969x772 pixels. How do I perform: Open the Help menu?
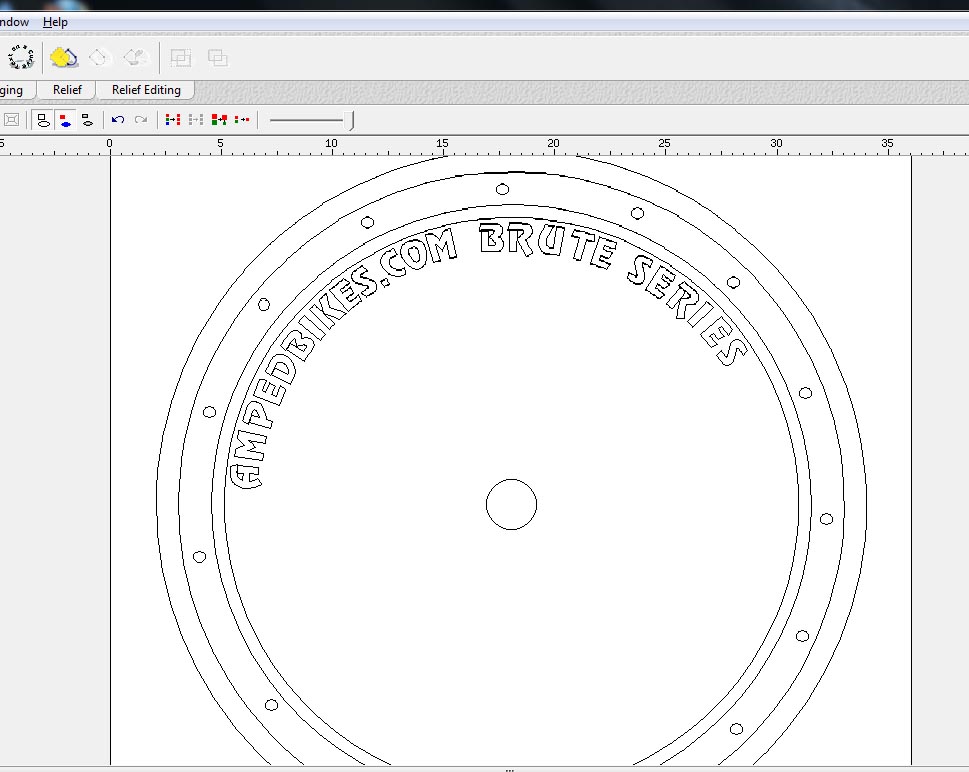[55, 22]
